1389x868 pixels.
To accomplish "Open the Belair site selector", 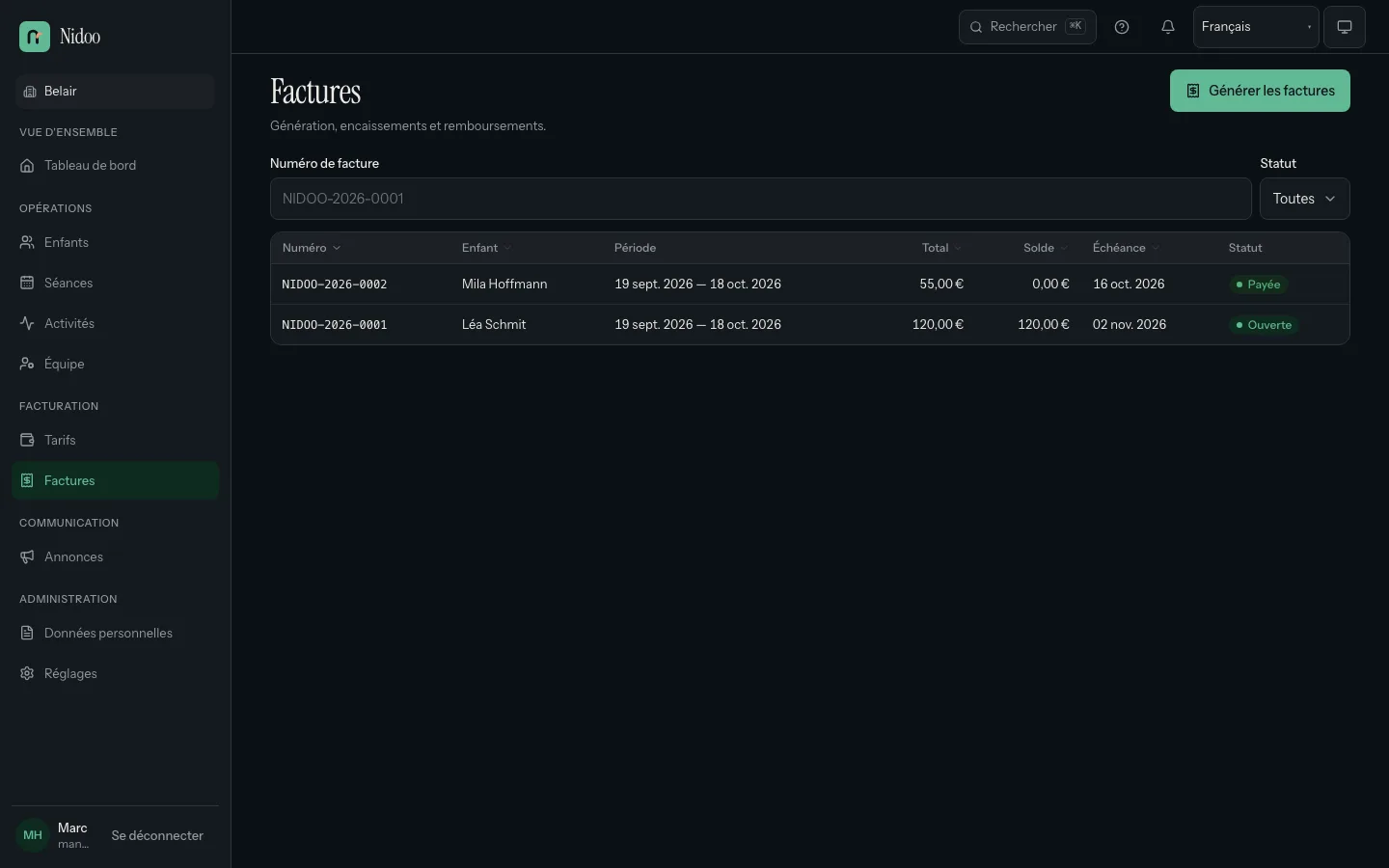I will pyautogui.click(x=115, y=92).
